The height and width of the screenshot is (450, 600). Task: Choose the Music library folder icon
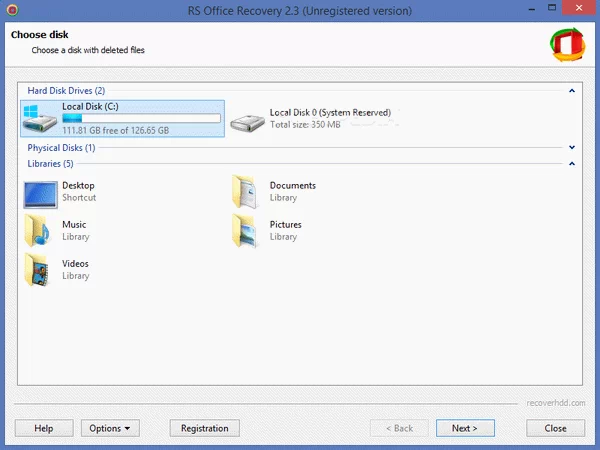[x=37, y=231]
